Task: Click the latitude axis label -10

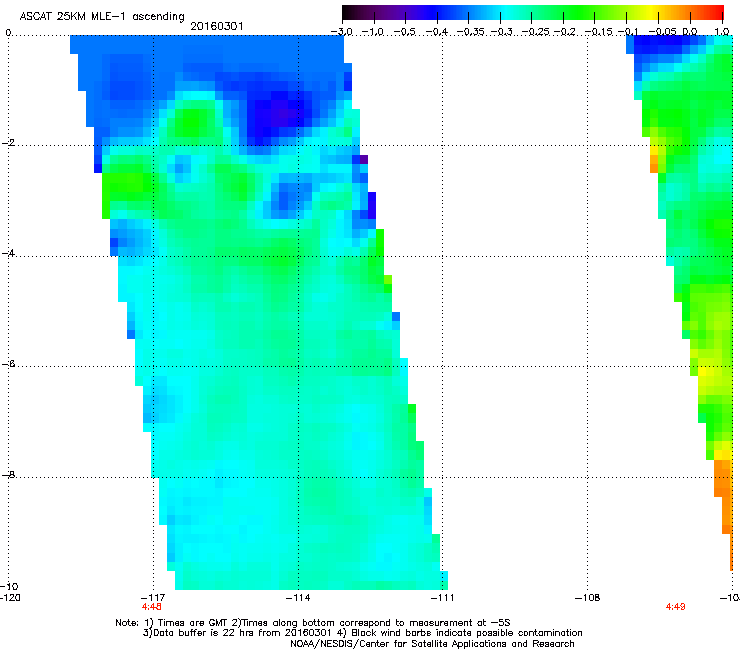Action: coord(9,586)
